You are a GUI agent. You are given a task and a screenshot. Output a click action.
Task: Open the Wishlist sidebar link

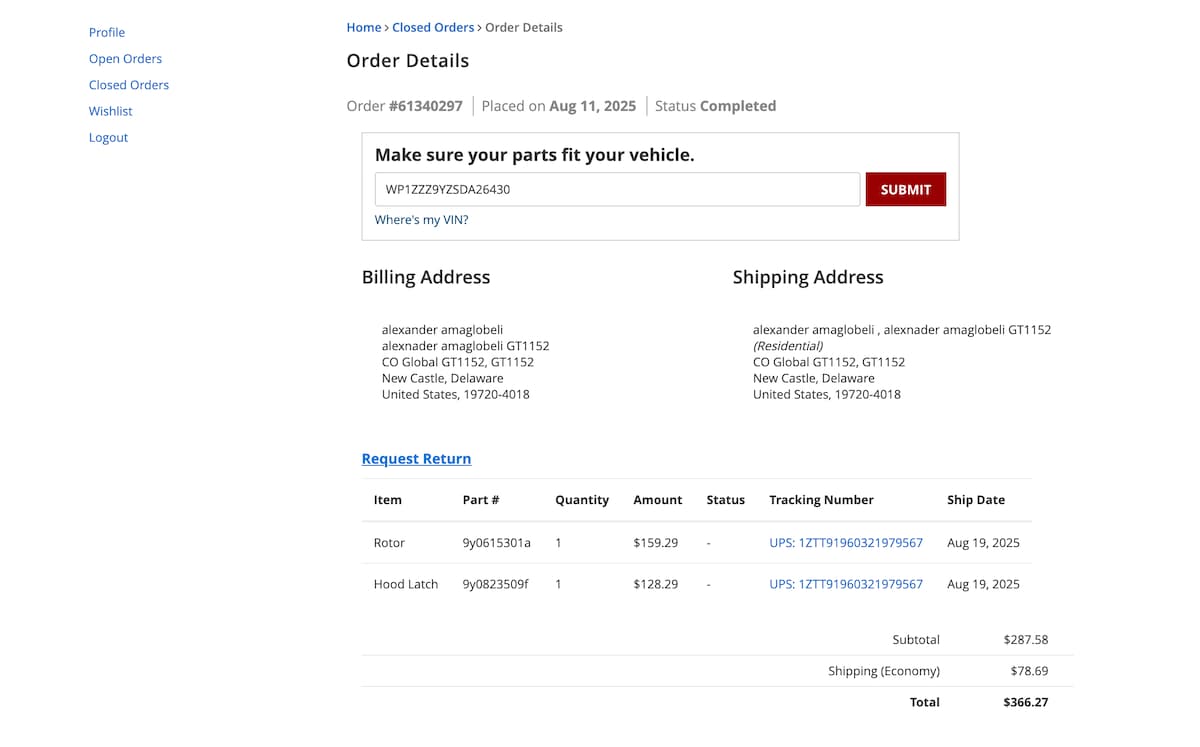click(x=111, y=111)
